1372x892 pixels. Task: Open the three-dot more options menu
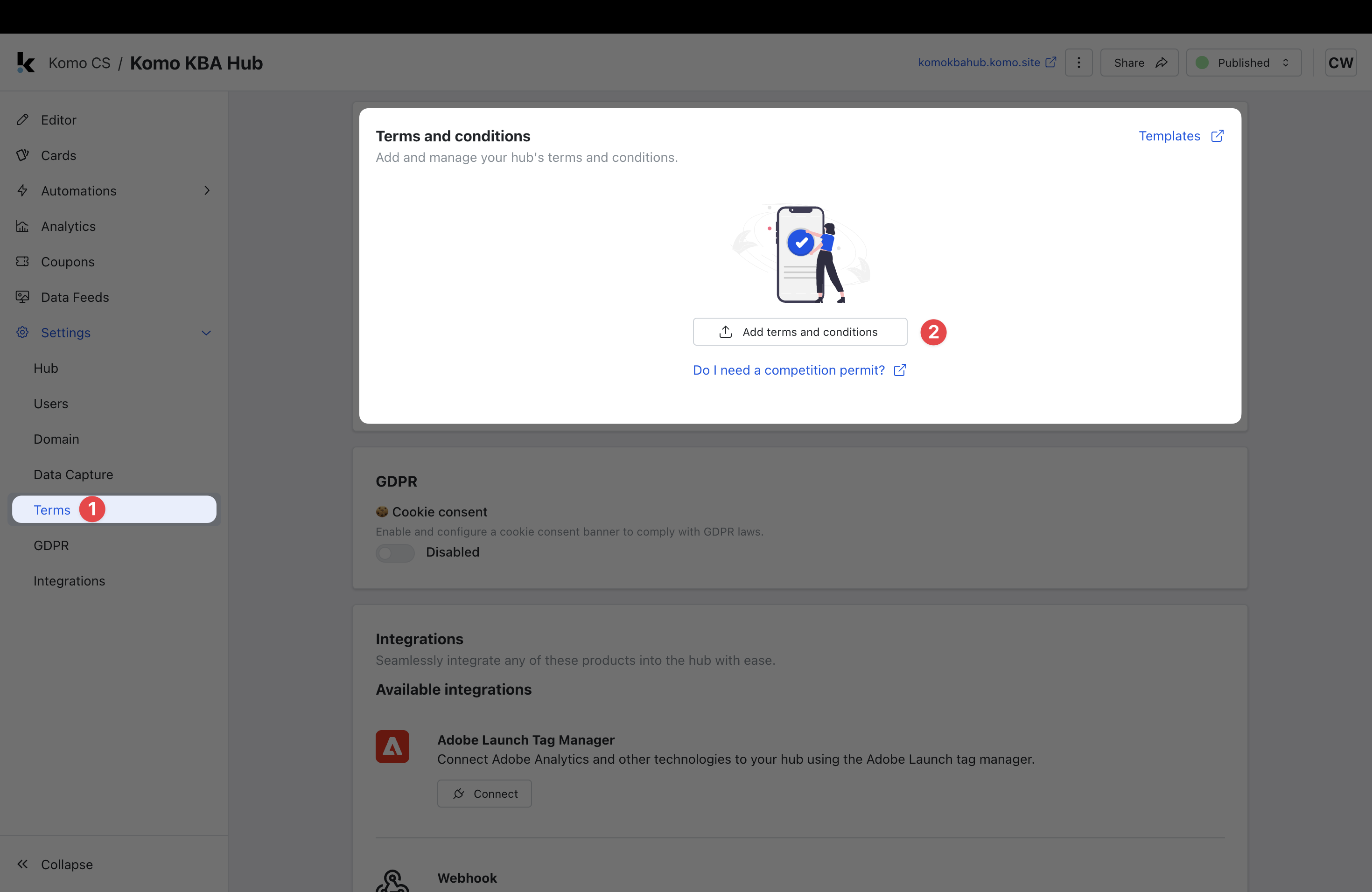click(1078, 62)
